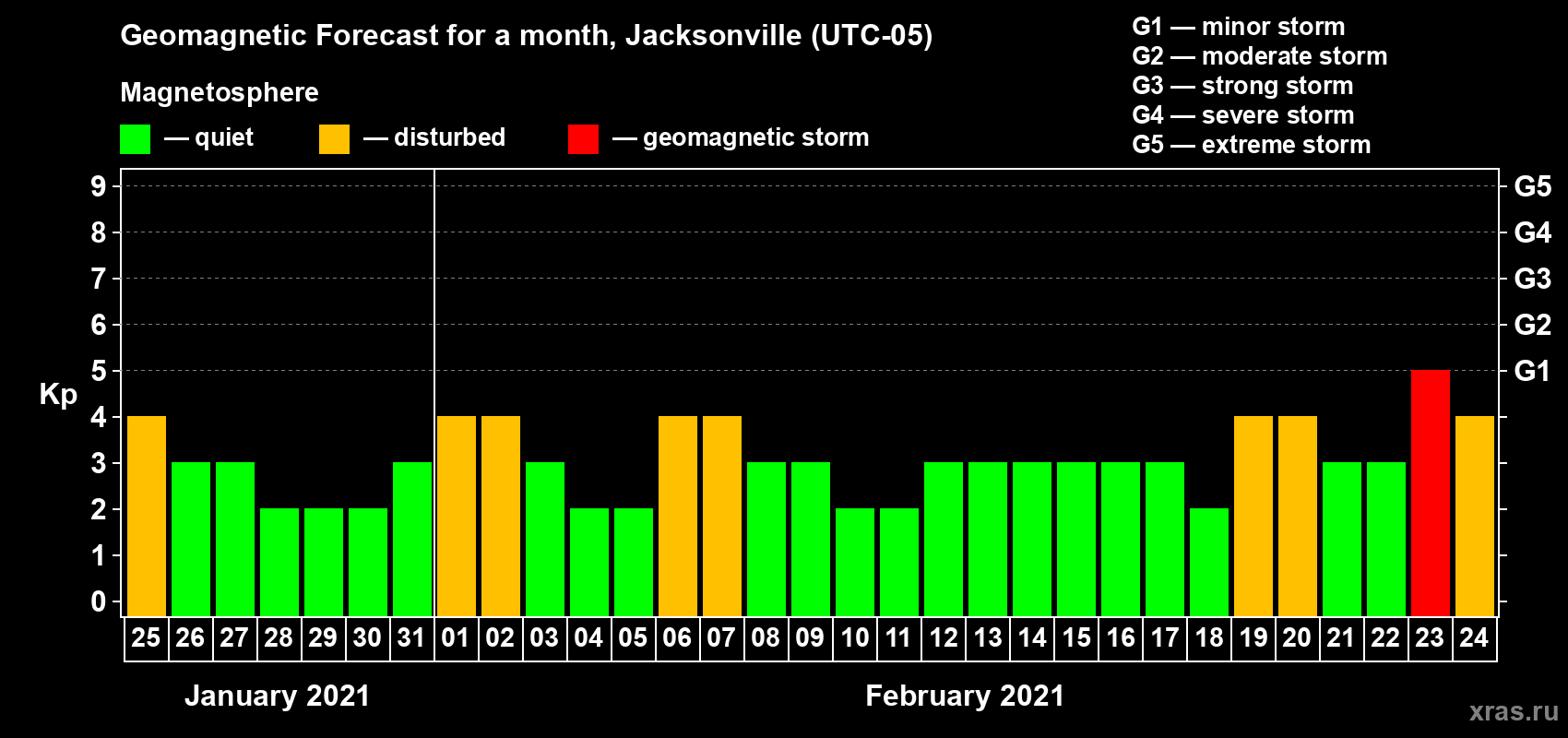Click the red geomagnetic storm legend swatch
1568x738 pixels.
coord(583,139)
